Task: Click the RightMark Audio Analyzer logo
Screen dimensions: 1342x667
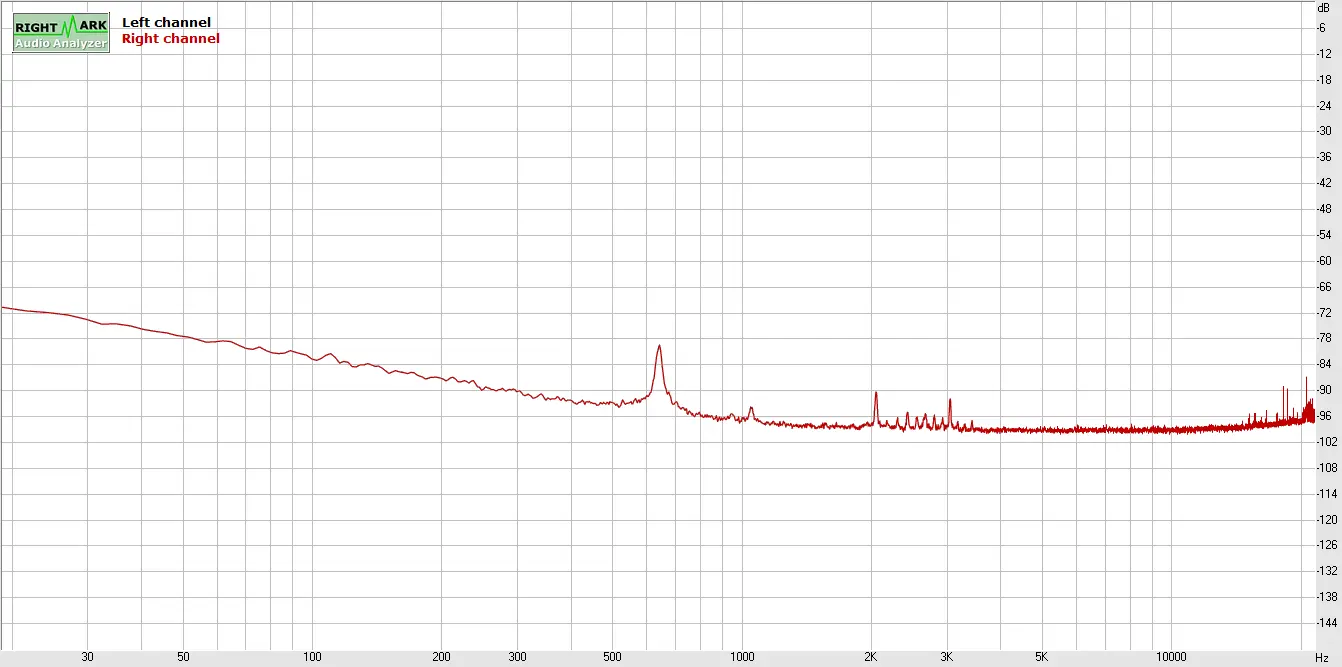Action: point(61,32)
